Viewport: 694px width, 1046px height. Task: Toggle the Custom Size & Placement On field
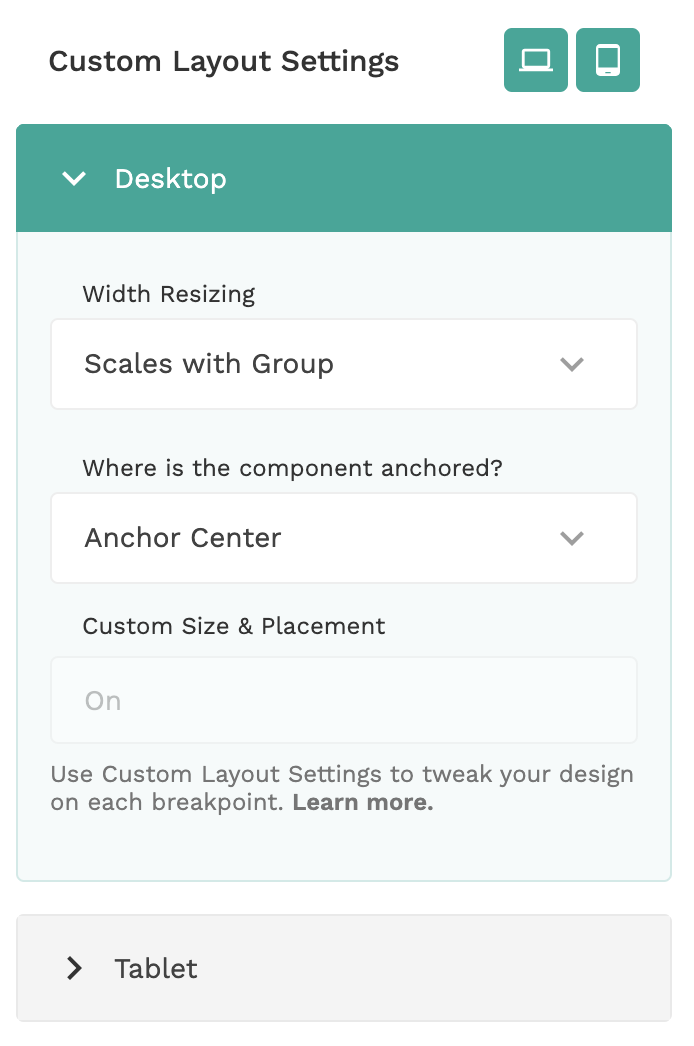pyautogui.click(x=343, y=700)
